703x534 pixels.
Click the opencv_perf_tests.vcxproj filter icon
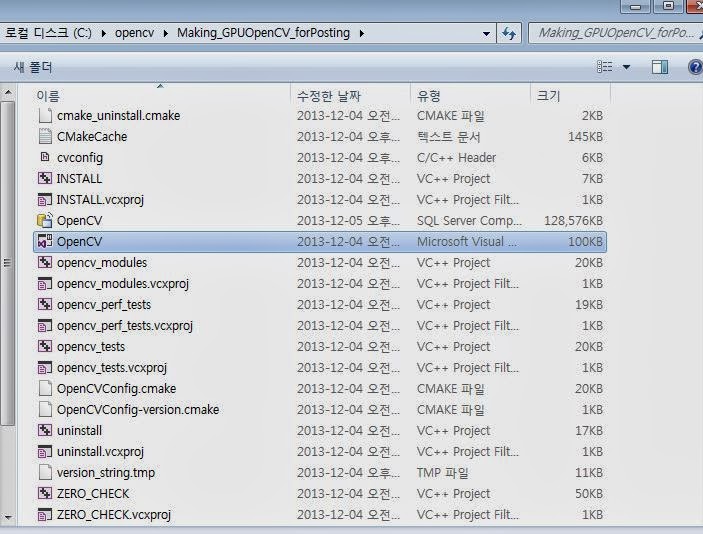point(45,325)
